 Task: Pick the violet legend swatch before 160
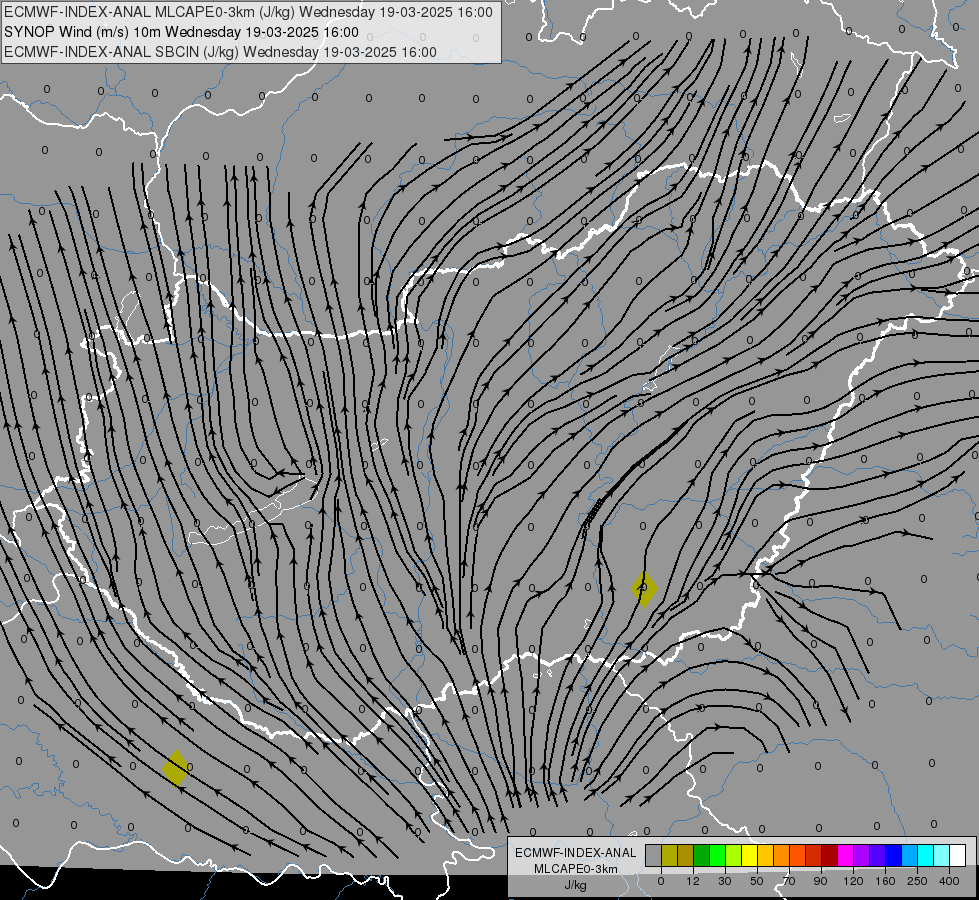point(878,855)
